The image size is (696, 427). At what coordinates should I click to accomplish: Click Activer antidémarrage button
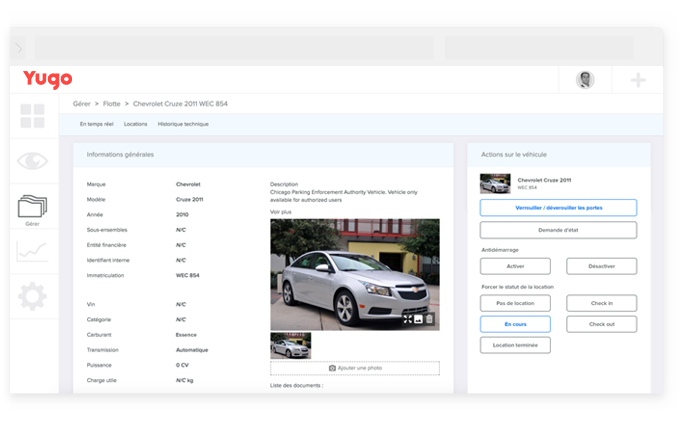(515, 266)
